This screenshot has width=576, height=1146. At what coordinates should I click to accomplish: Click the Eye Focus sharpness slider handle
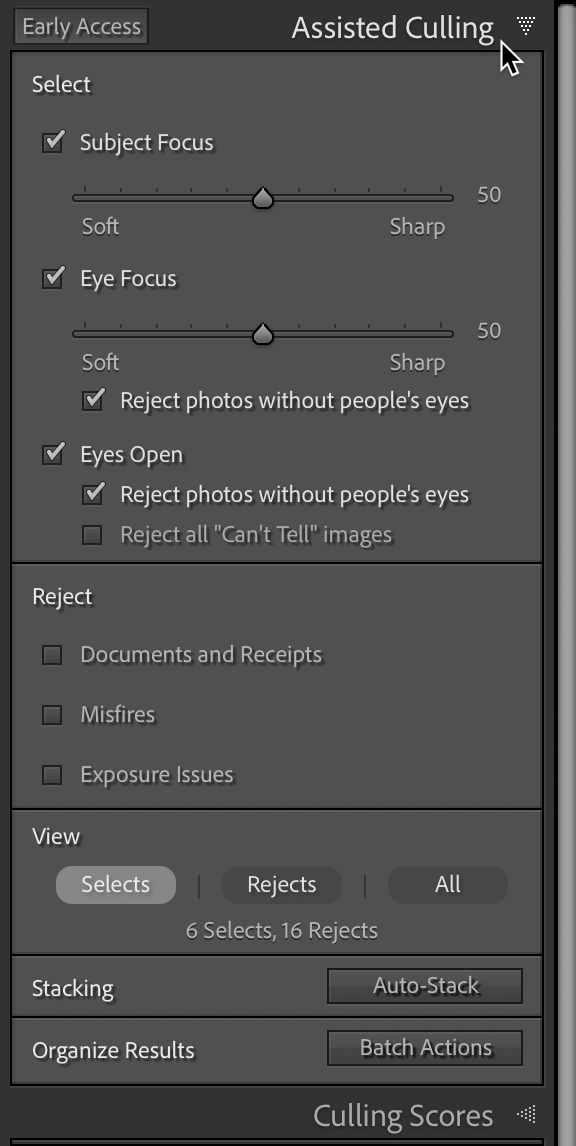(x=262, y=332)
